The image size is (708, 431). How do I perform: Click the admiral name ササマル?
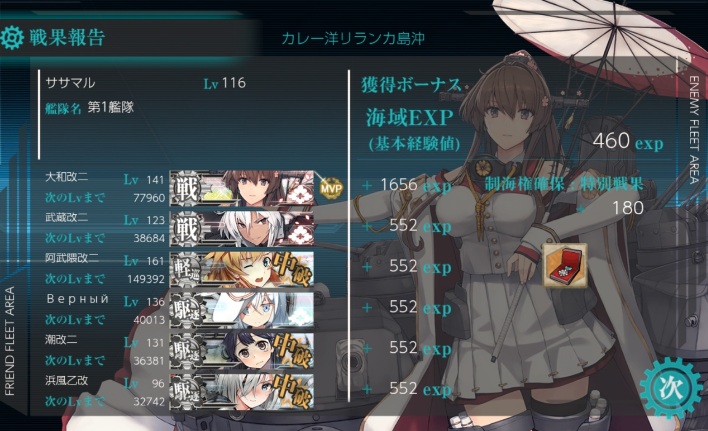click(x=70, y=83)
